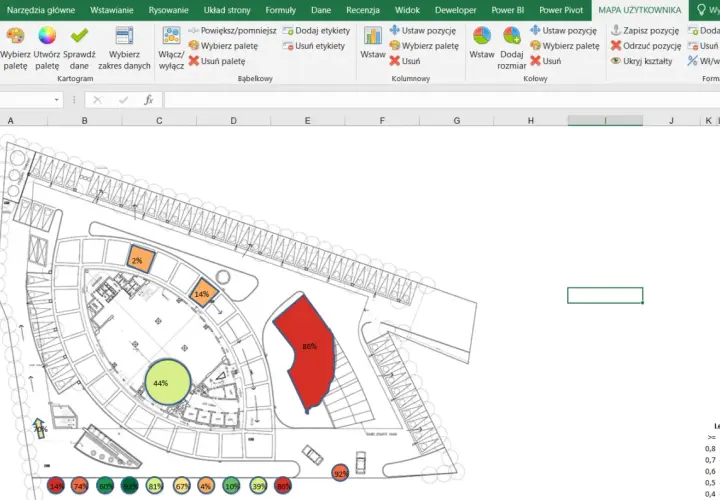This screenshot has height=500, width=720.
Task: Click the Odrzuć pozycję button
Action: (x=646, y=46)
